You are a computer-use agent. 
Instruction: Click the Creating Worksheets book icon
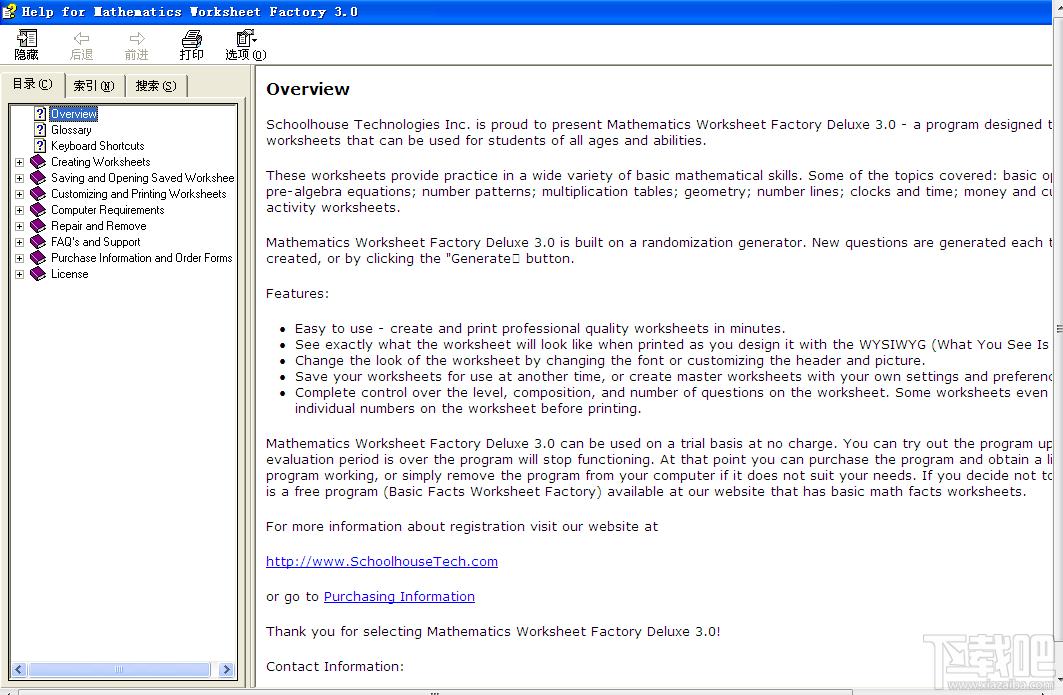click(x=38, y=162)
